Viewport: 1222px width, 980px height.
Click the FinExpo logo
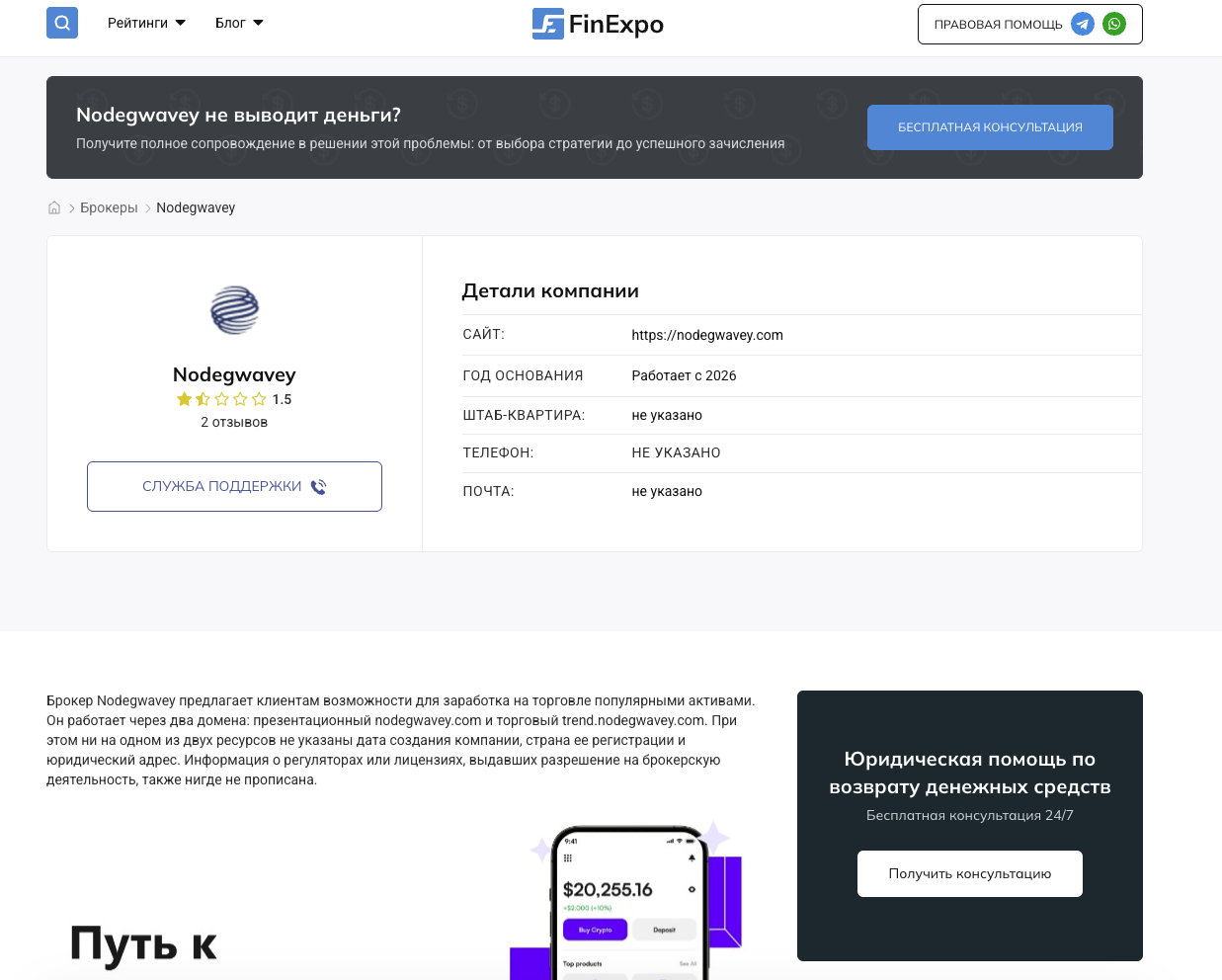coord(598,24)
